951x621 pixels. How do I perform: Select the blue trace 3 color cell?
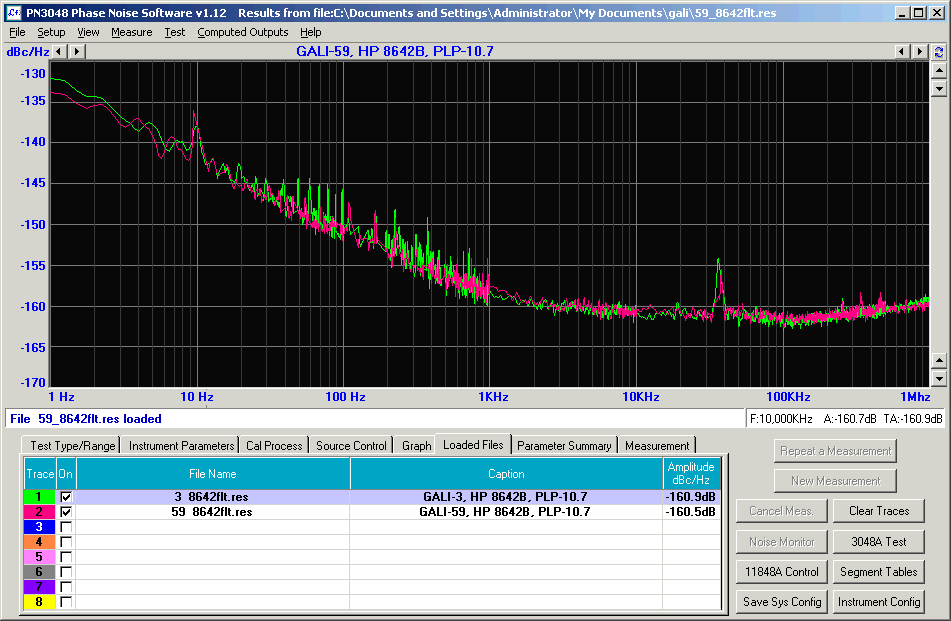pos(39,527)
